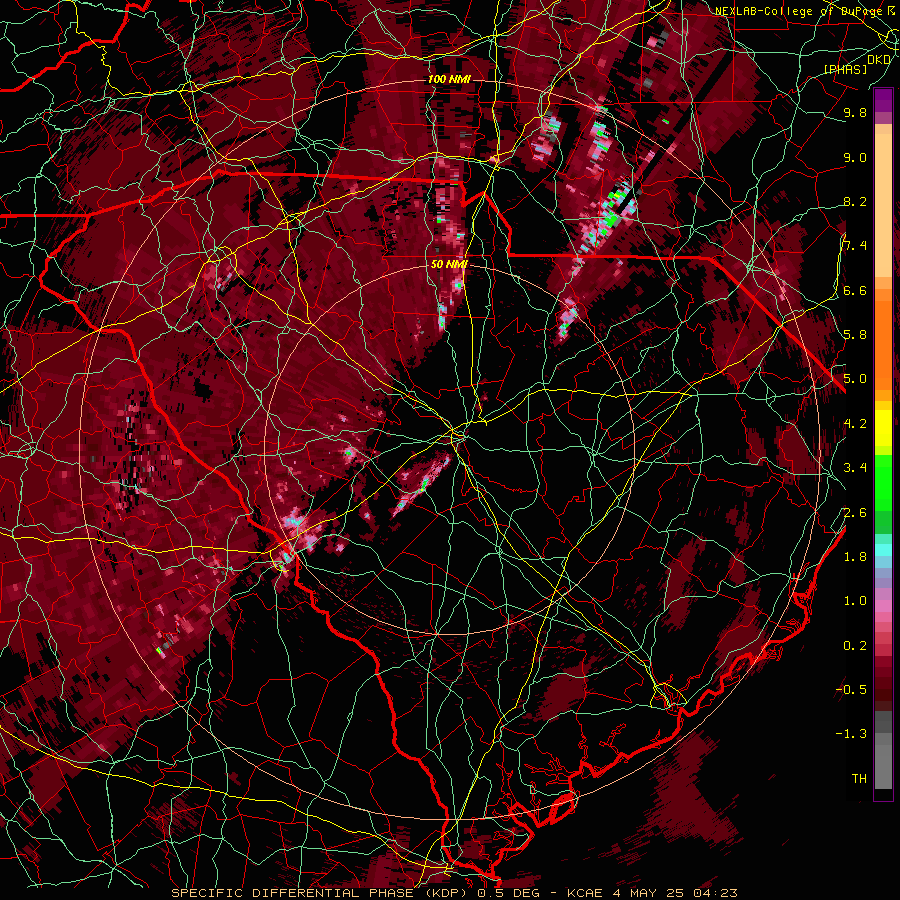Image resolution: width=900 pixels, height=900 pixels.
Task: Click the -1.3 value on the color scale
Action: coord(851,734)
